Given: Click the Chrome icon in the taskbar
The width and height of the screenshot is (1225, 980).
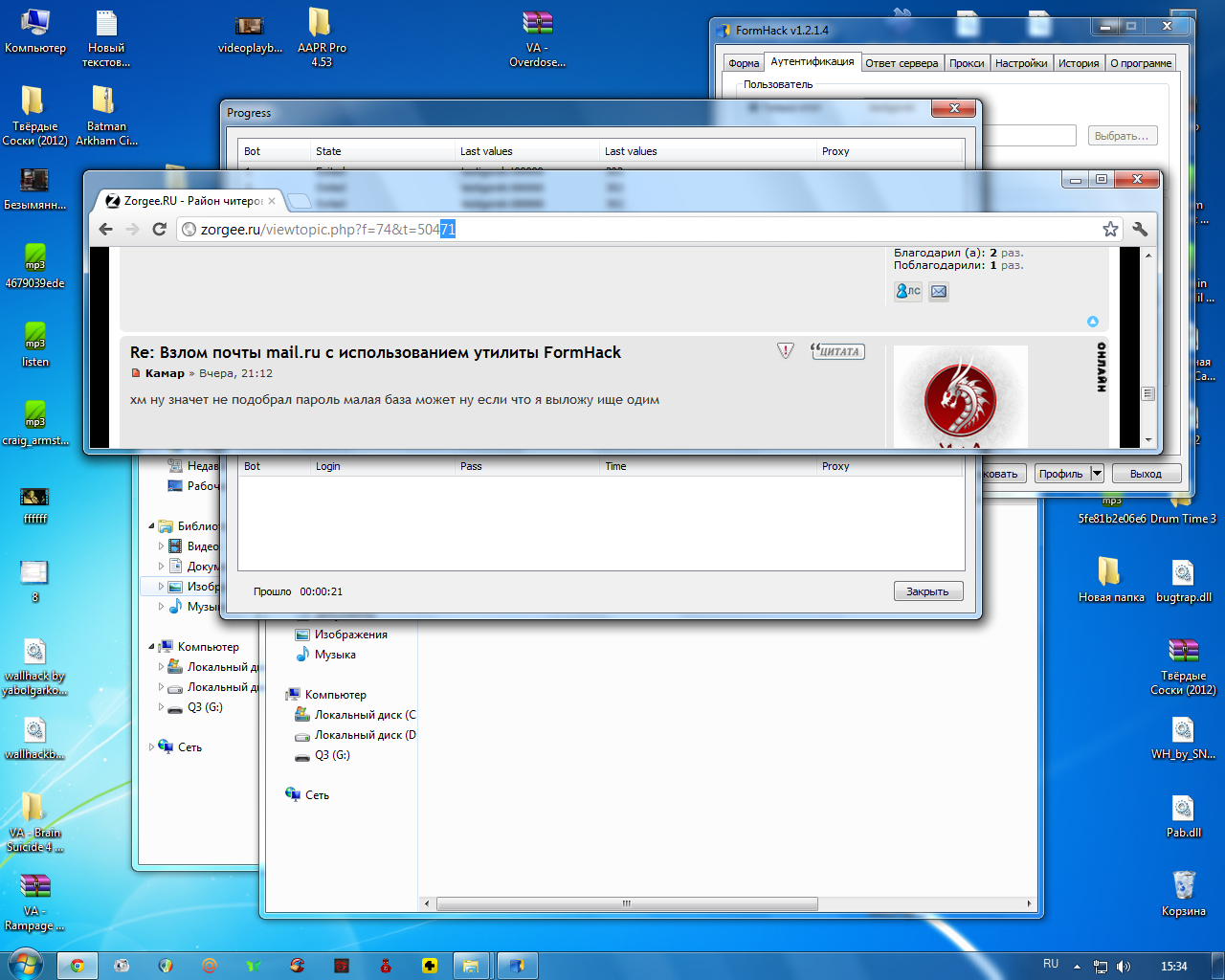Looking at the screenshot, I should (x=78, y=966).
